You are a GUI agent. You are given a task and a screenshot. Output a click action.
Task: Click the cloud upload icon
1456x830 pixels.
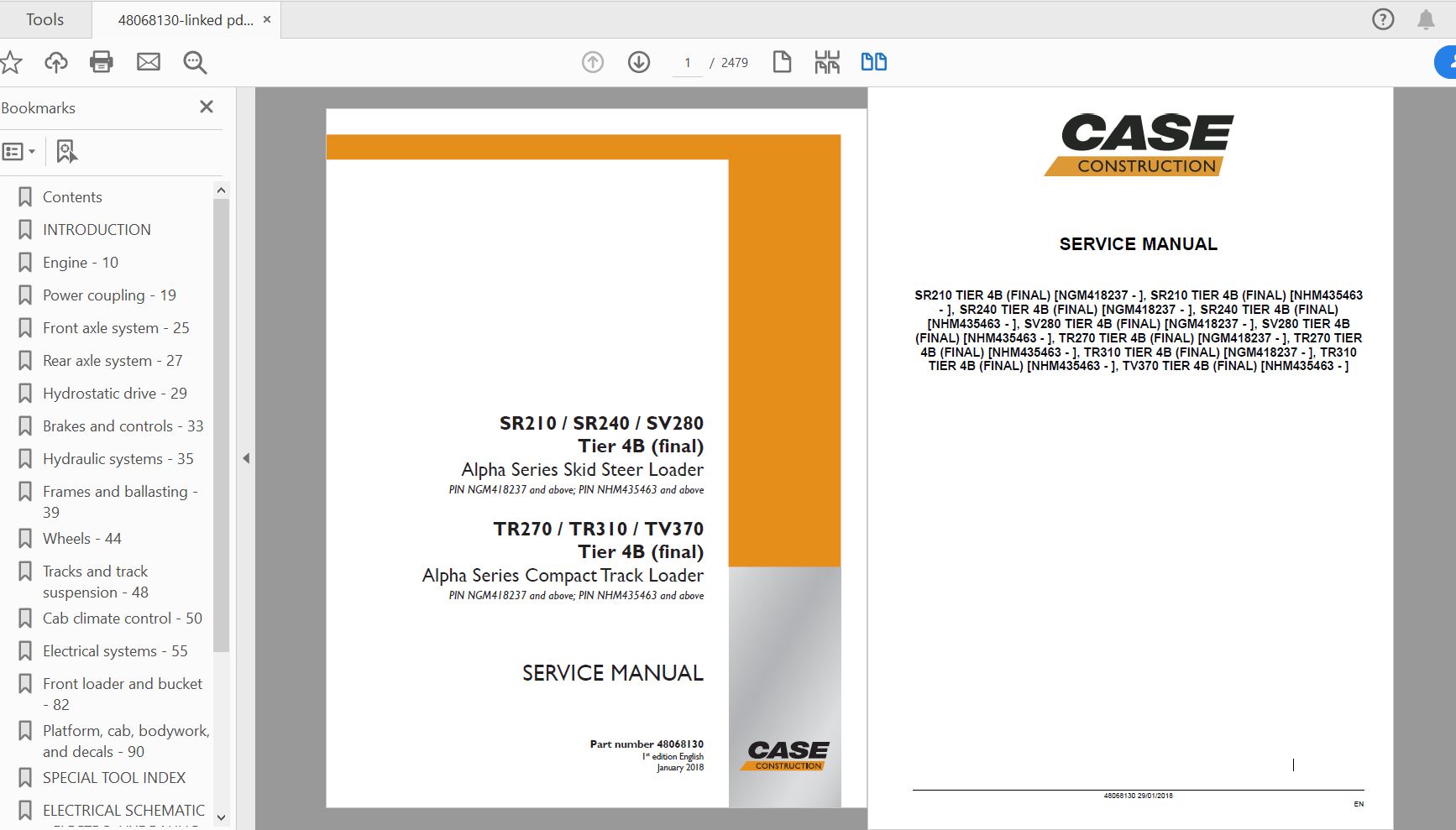click(x=56, y=62)
